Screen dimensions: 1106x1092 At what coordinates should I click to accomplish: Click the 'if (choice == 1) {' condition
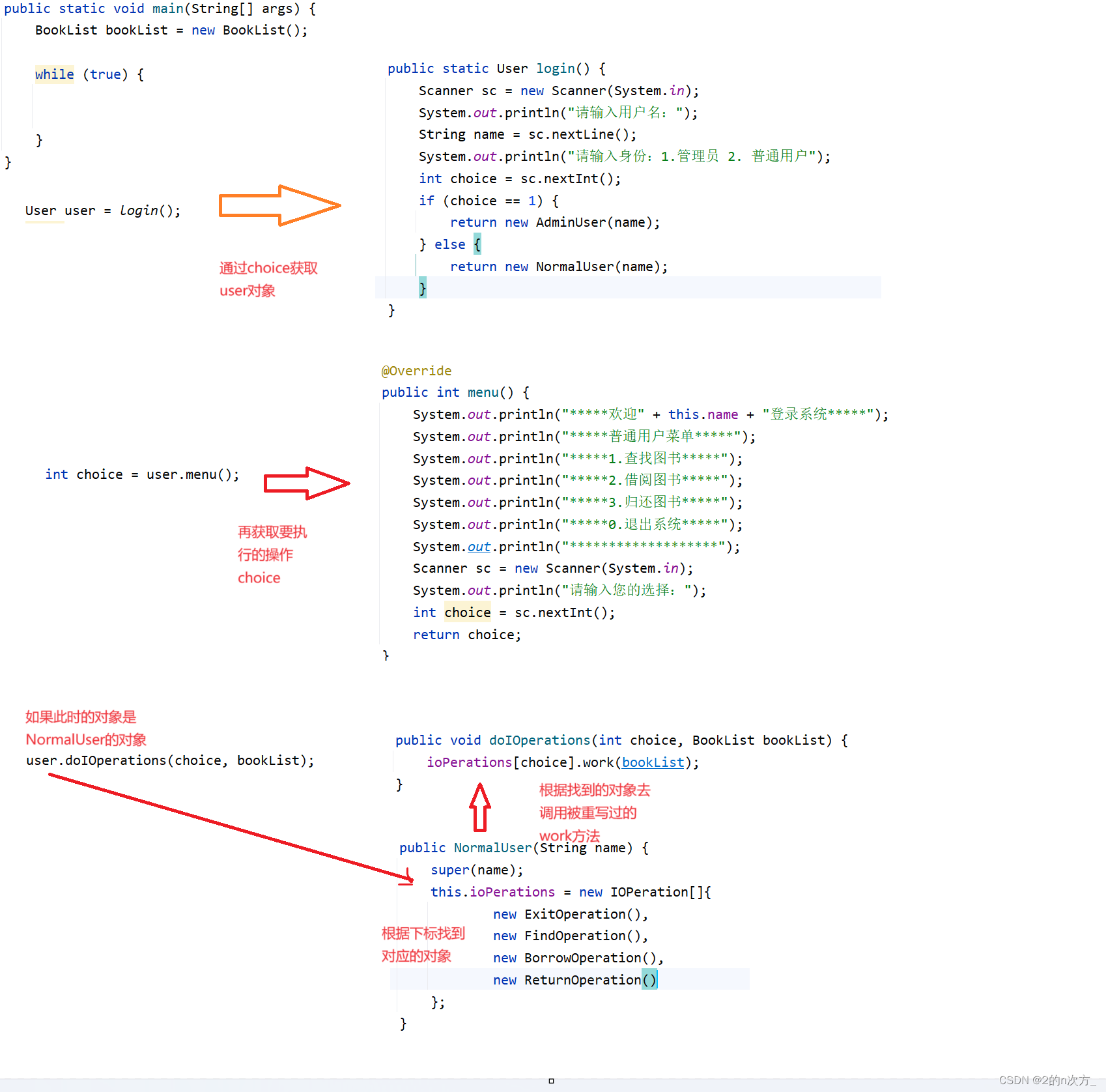pos(489,201)
